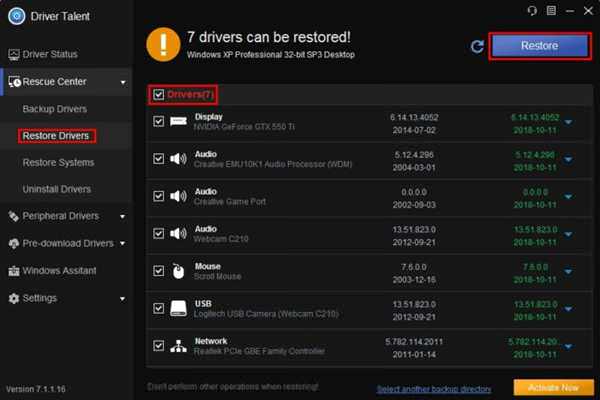Toggle the Drivers(7) select-all checkbox
The image size is (600, 400).
[158, 95]
